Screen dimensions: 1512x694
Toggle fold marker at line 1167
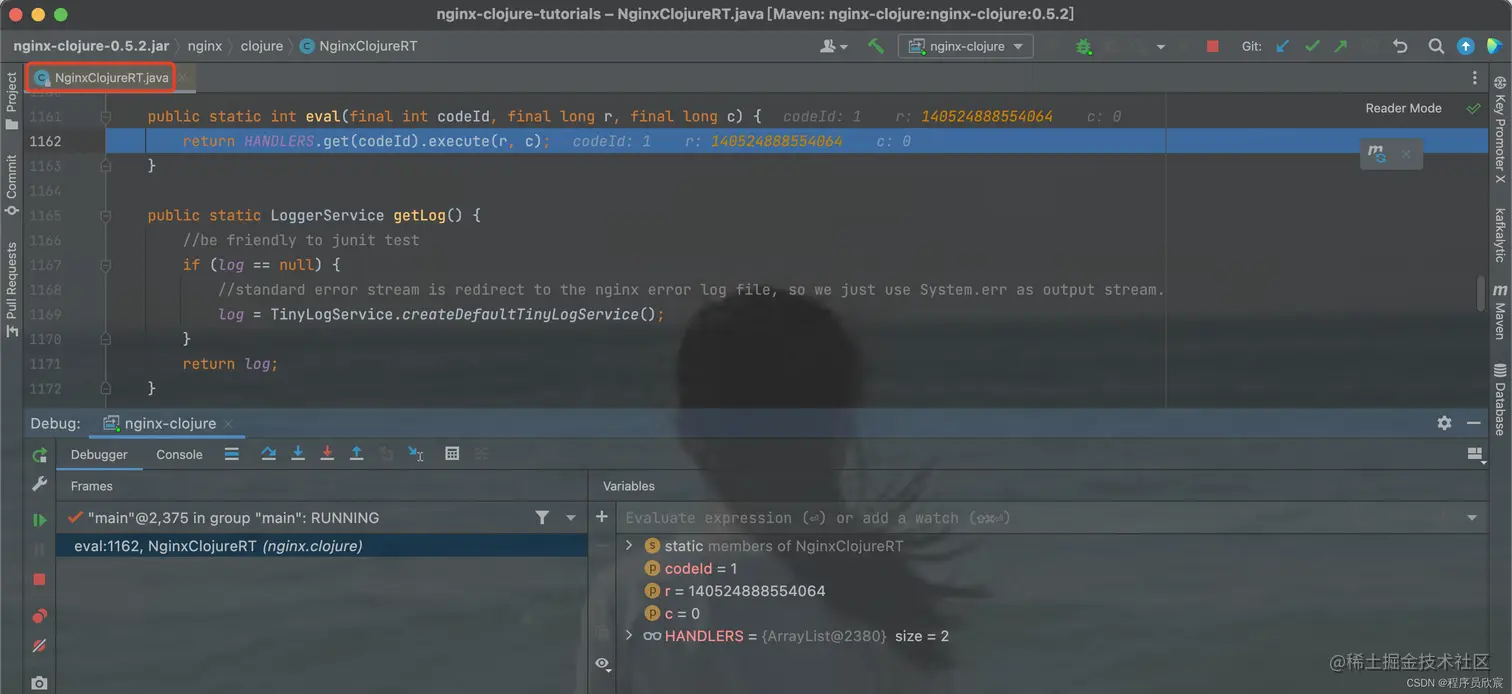(105, 265)
